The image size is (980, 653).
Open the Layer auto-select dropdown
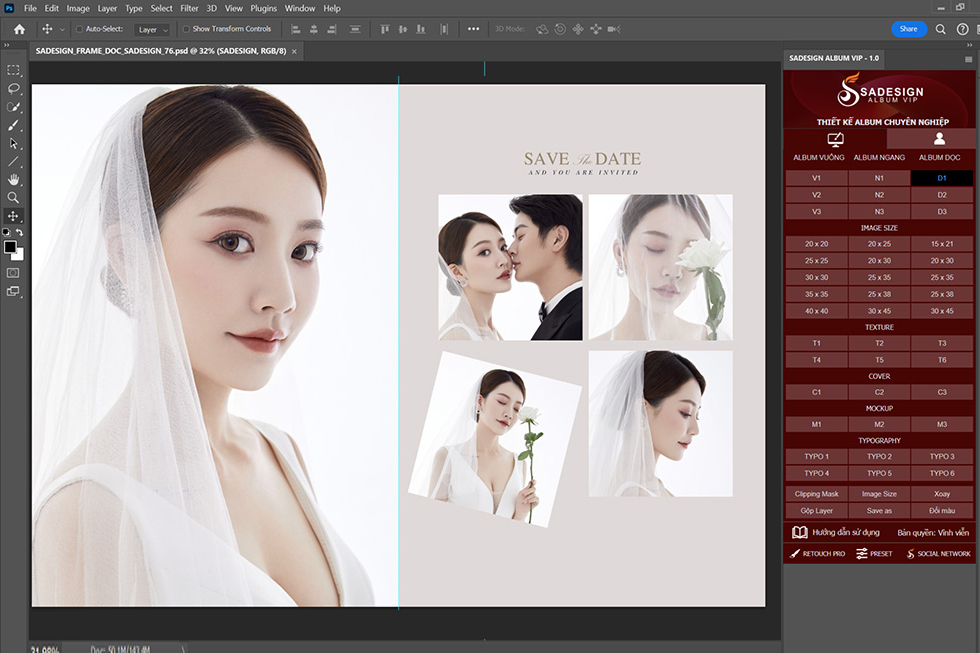click(153, 30)
